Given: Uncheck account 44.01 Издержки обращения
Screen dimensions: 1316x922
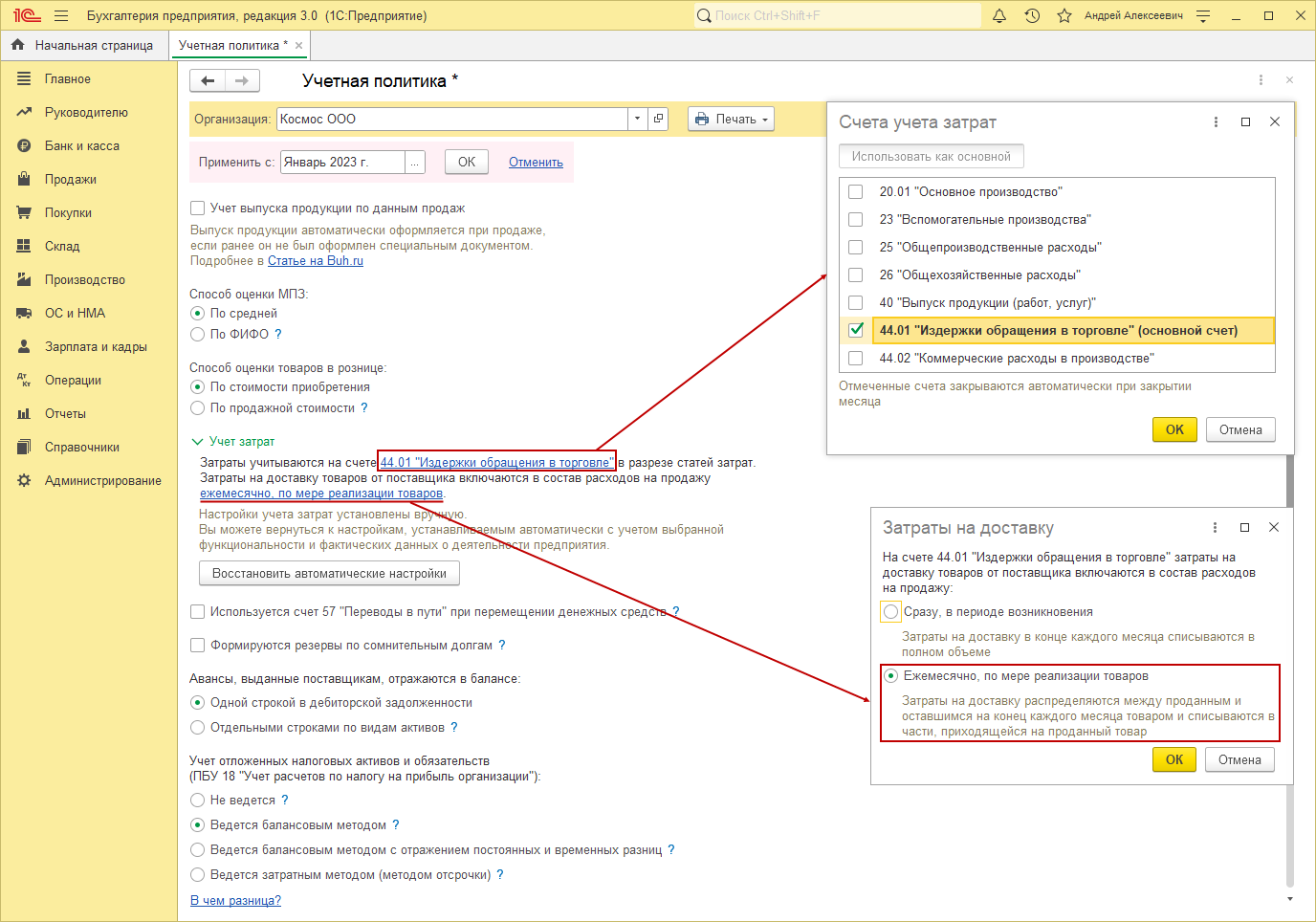Looking at the screenshot, I should [855, 330].
